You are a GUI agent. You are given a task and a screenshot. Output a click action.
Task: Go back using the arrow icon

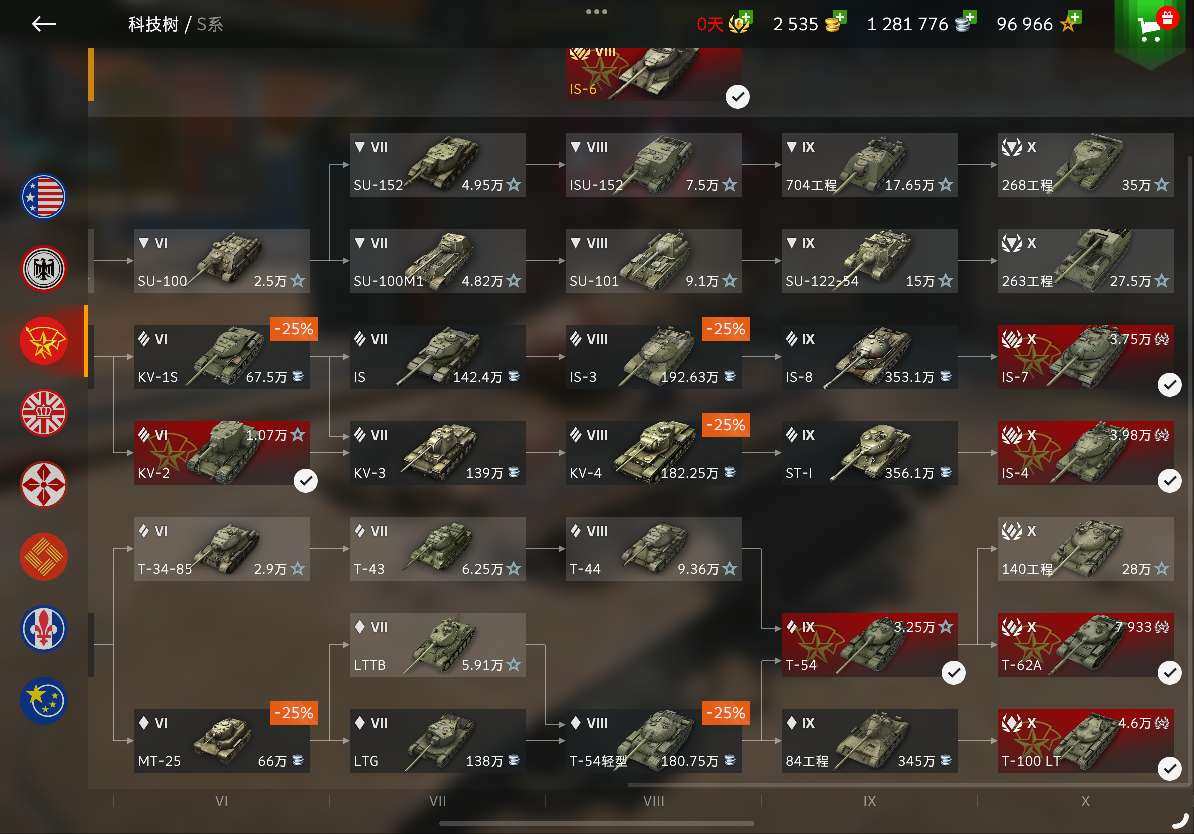click(x=43, y=24)
